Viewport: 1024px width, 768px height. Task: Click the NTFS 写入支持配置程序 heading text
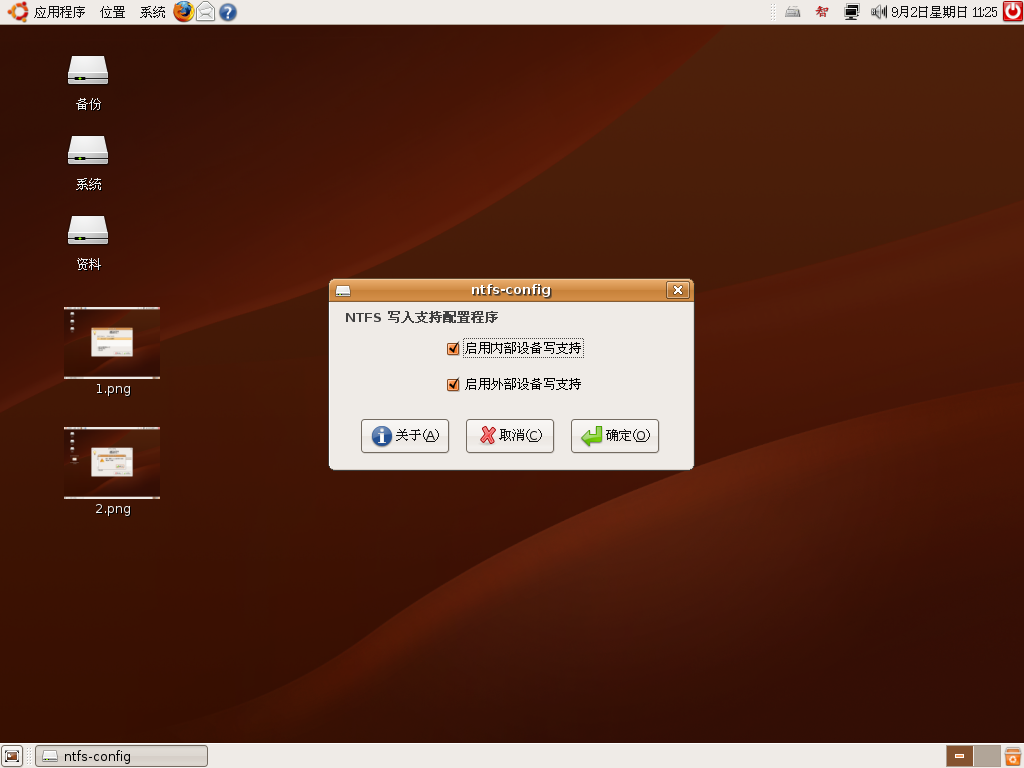(421, 317)
